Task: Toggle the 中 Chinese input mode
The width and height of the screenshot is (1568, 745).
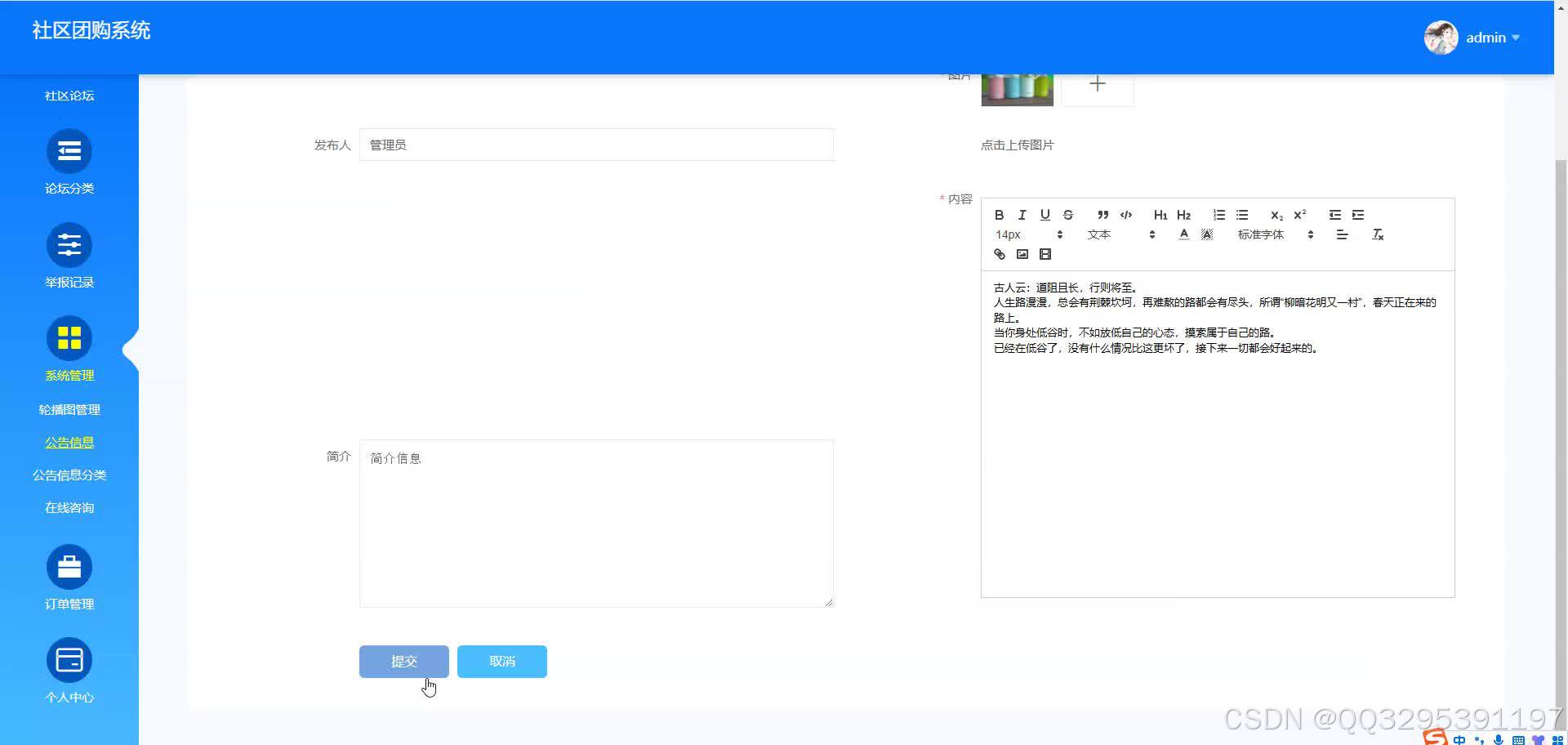Action: click(1459, 740)
